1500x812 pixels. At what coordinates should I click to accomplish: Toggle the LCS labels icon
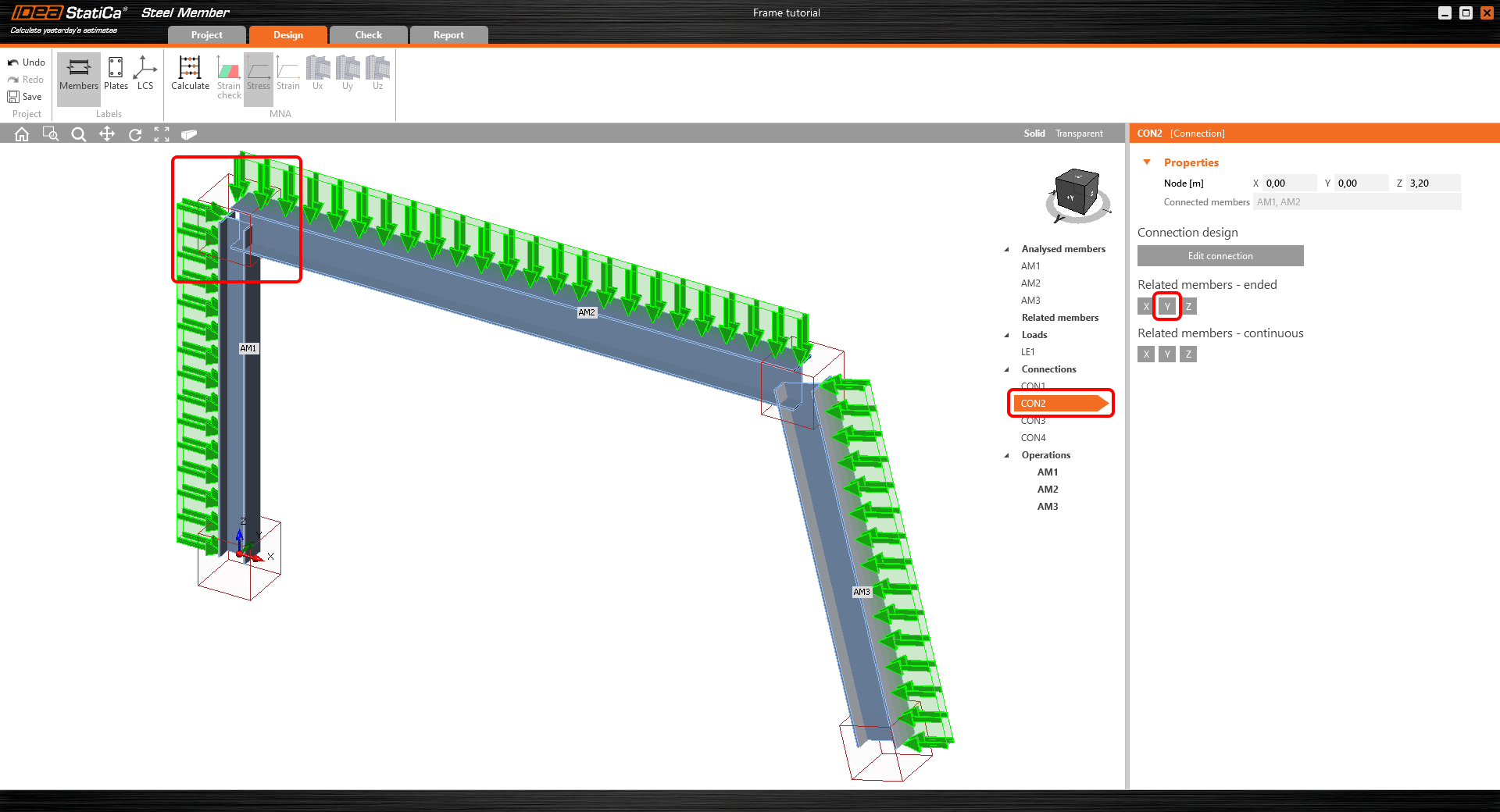[145, 73]
